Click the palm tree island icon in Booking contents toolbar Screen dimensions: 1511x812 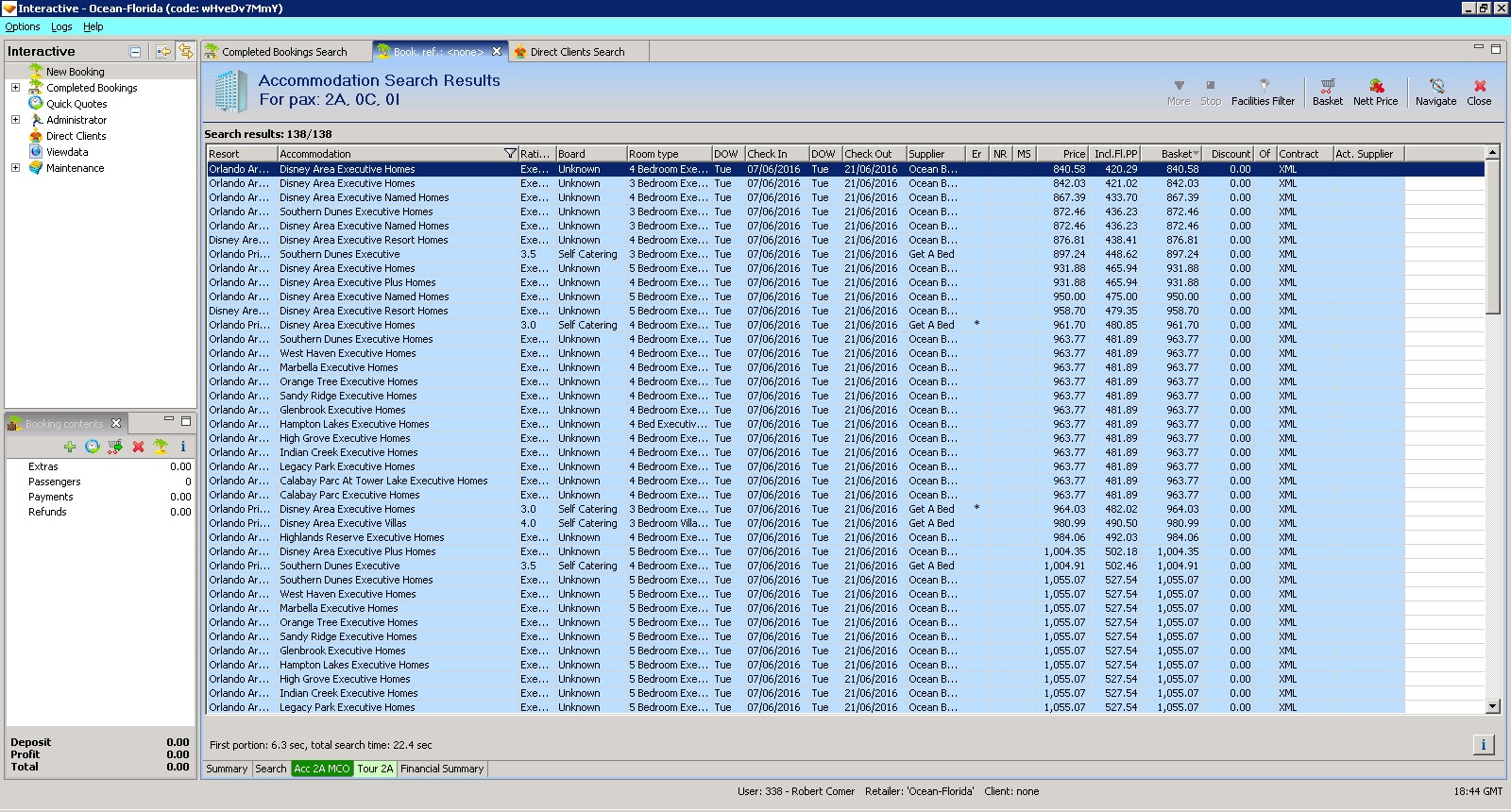click(161, 447)
